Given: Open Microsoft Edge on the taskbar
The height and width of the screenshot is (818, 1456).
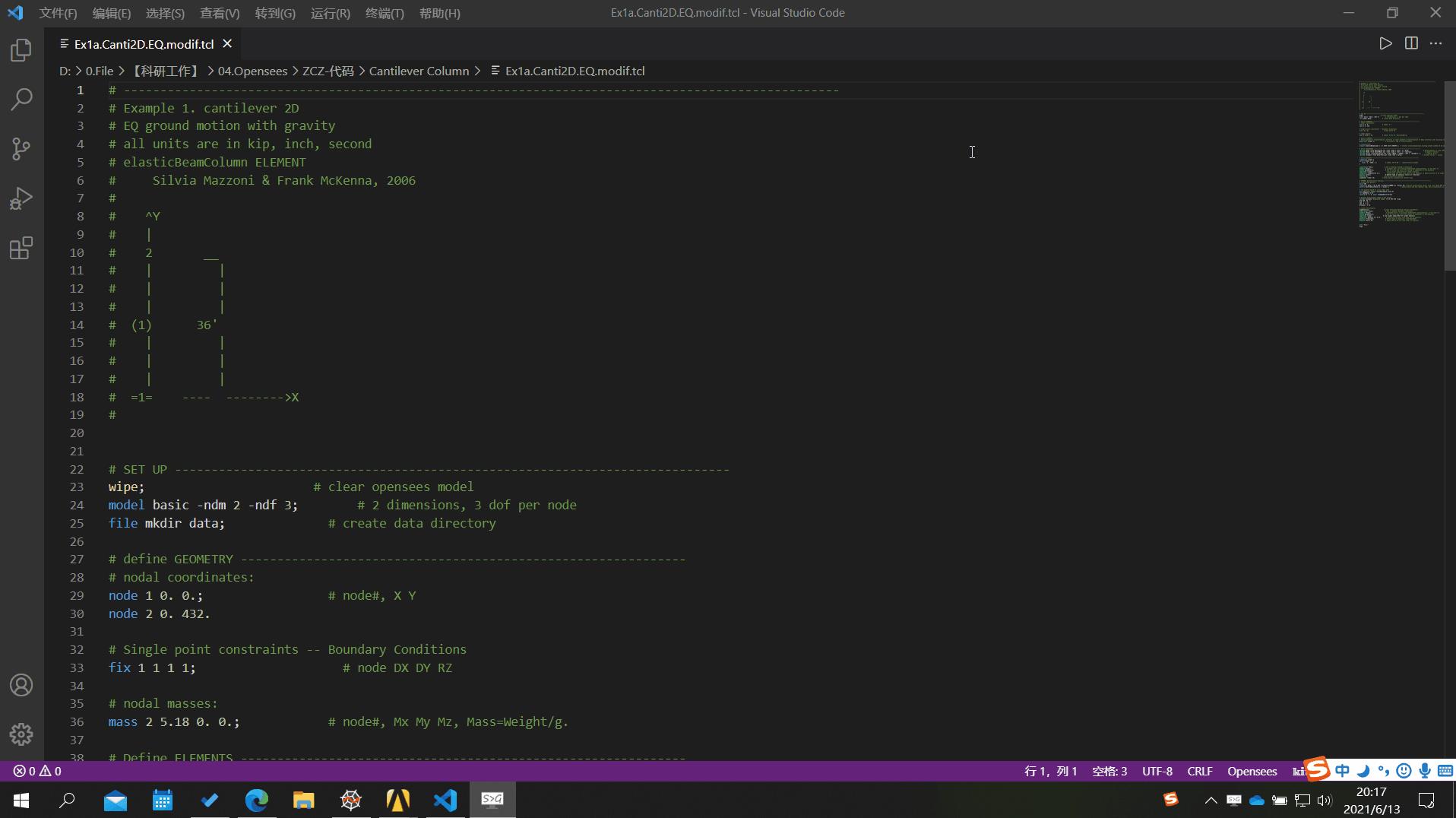Looking at the screenshot, I should pyautogui.click(x=257, y=800).
